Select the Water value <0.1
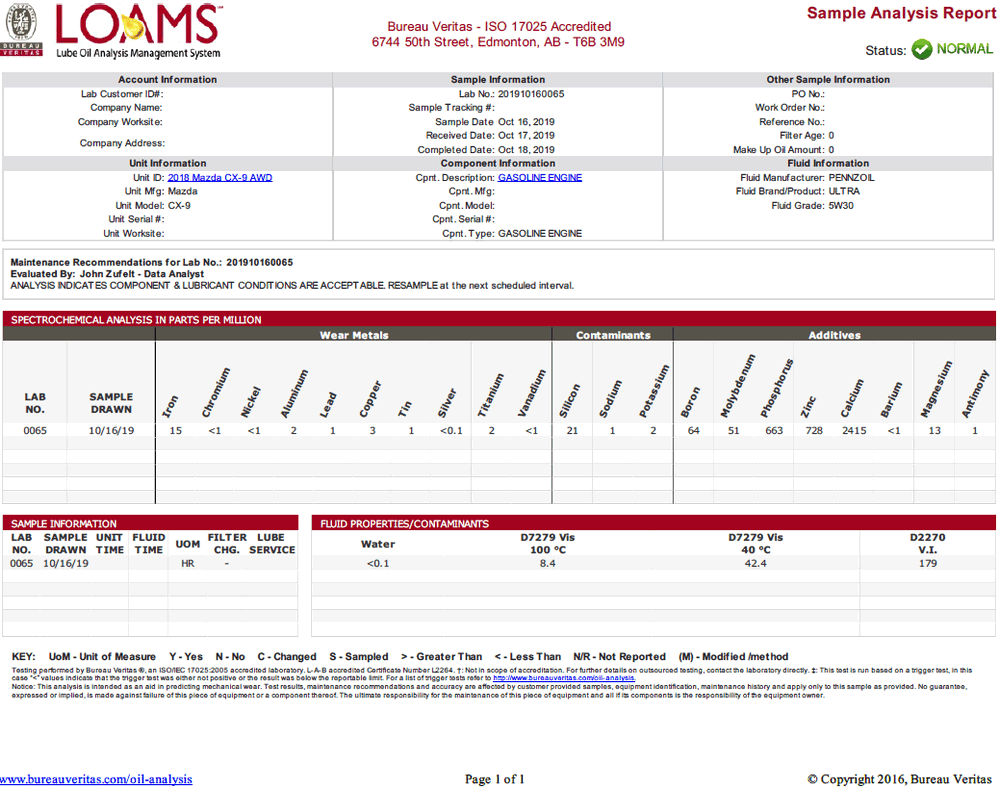1000x789 pixels. click(x=378, y=563)
